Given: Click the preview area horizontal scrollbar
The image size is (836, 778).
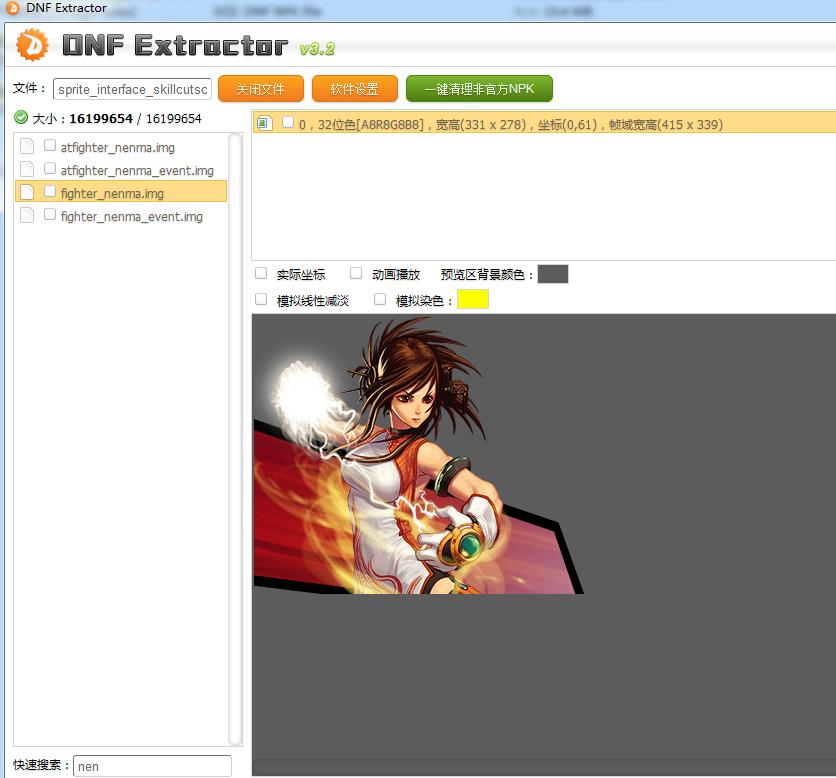Looking at the screenshot, I should [x=544, y=767].
